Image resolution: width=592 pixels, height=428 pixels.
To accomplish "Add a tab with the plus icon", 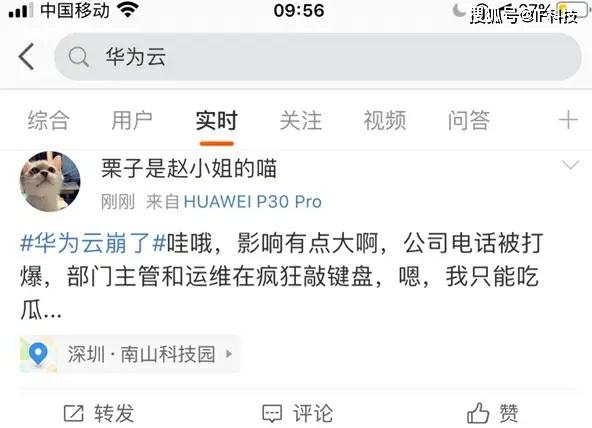I will click(568, 120).
